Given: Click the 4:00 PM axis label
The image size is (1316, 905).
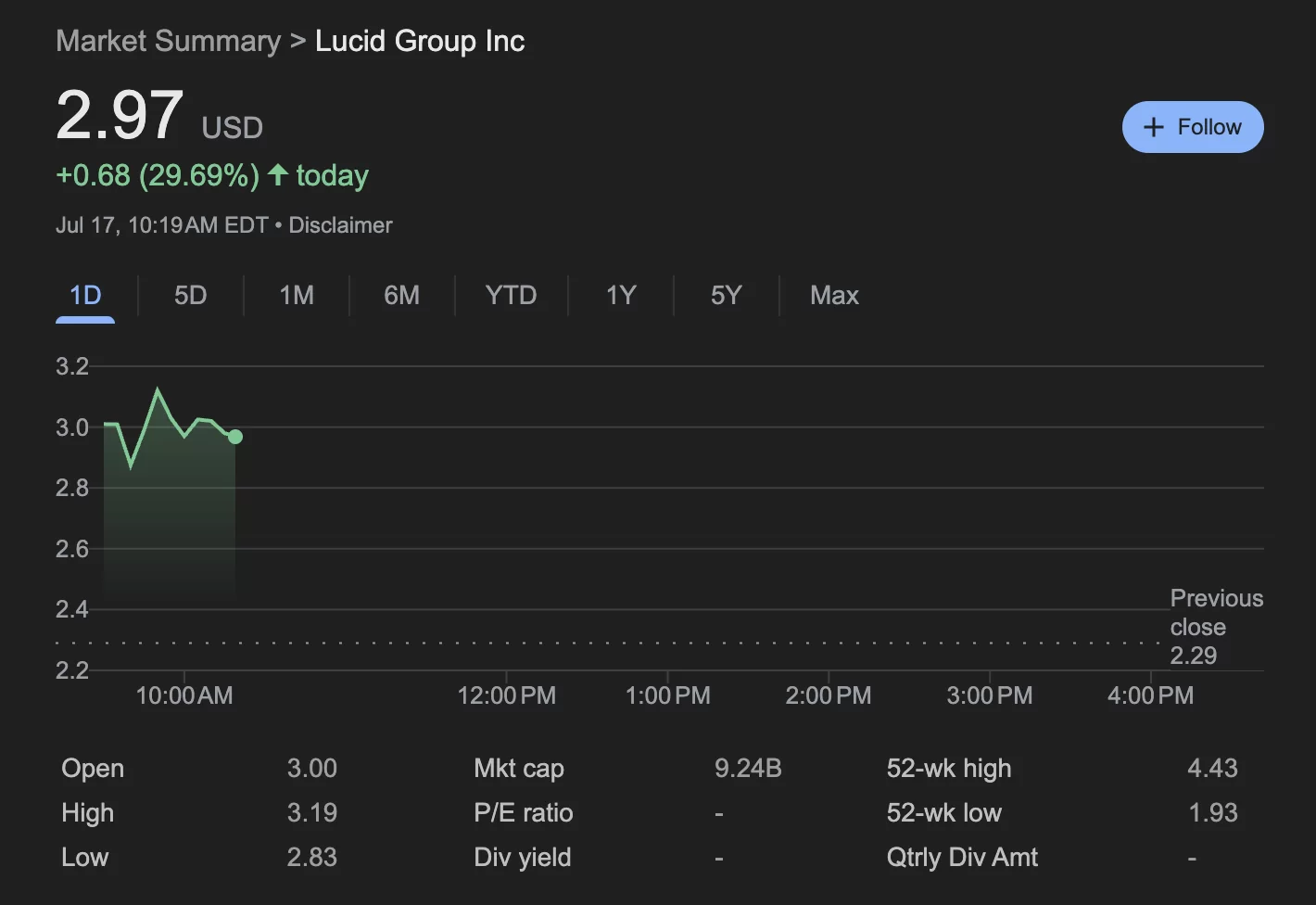Looking at the screenshot, I should tap(1150, 695).
